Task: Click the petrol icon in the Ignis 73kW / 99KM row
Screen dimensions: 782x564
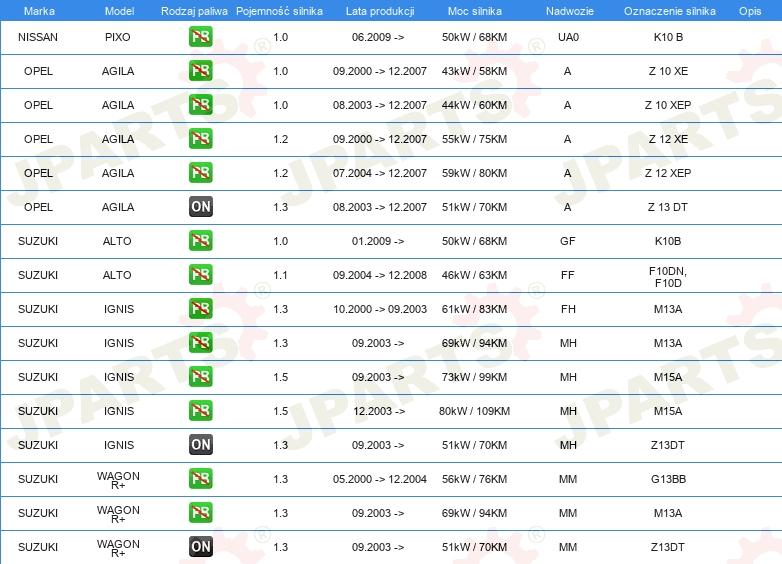Action: [x=200, y=376]
